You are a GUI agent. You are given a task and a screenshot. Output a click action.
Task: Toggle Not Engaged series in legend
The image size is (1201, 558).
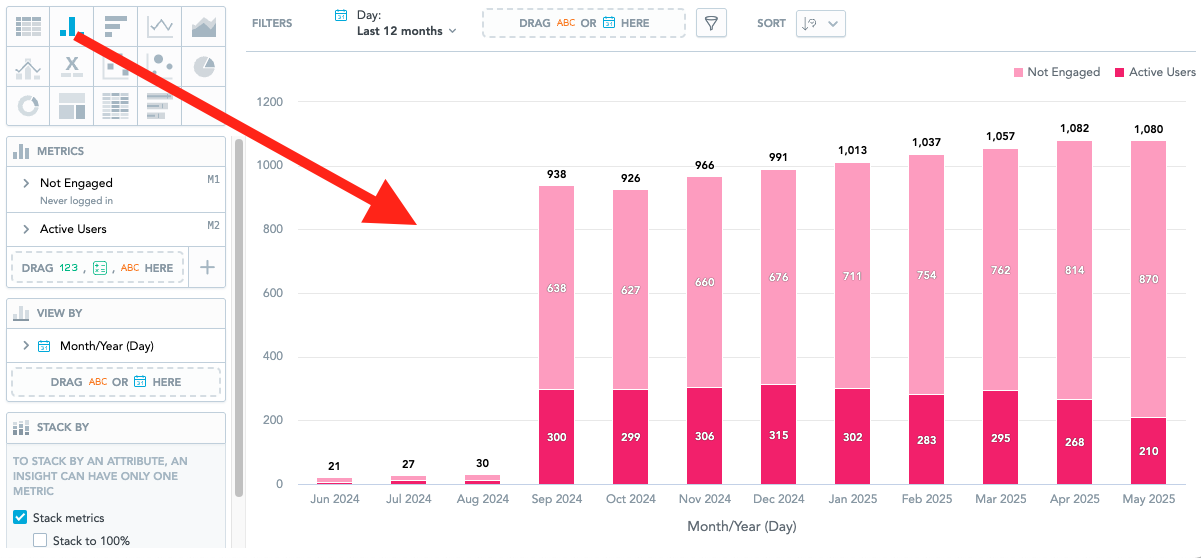(x=1056, y=72)
